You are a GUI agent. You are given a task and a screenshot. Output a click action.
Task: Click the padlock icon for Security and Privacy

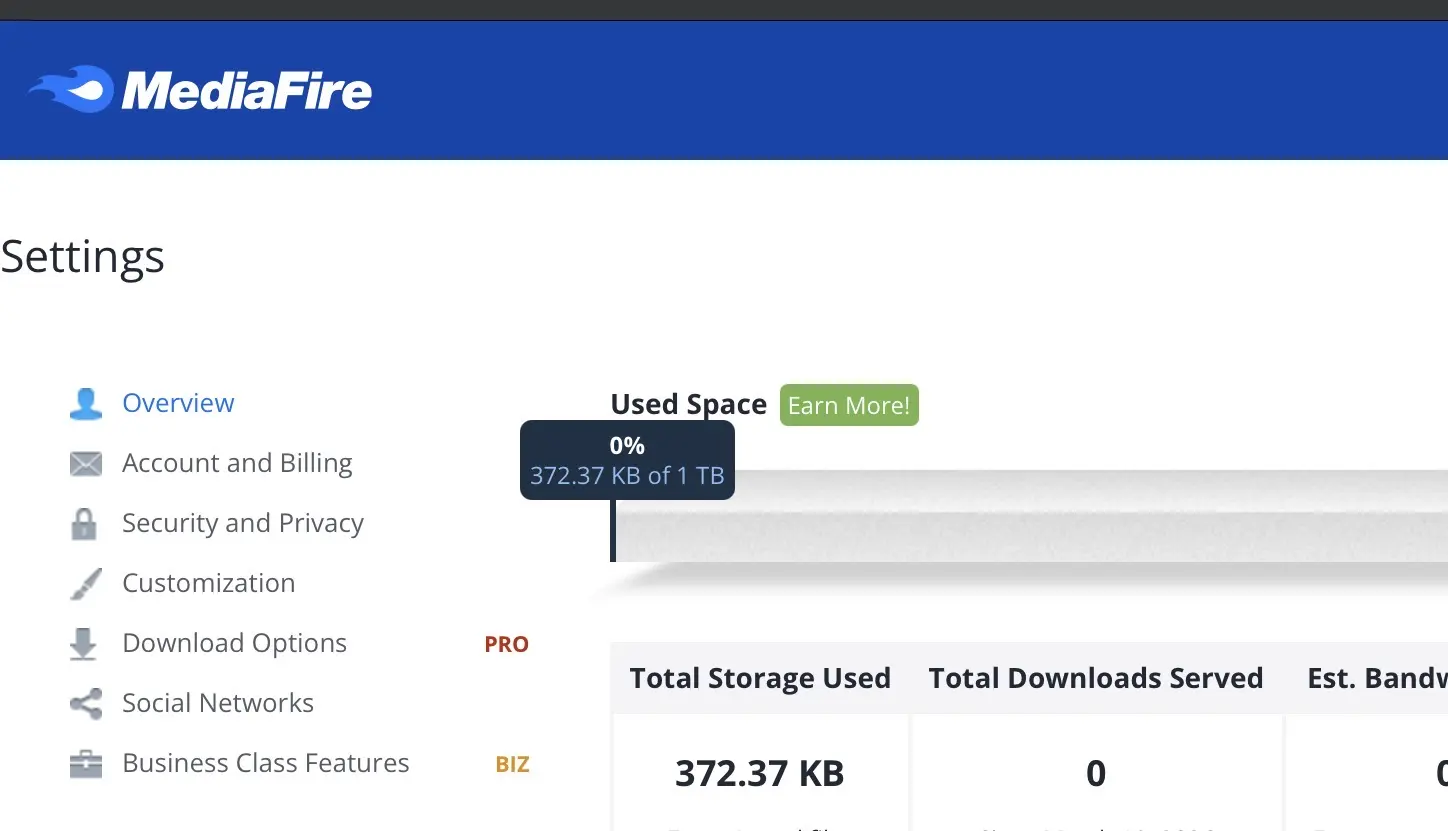[85, 523]
